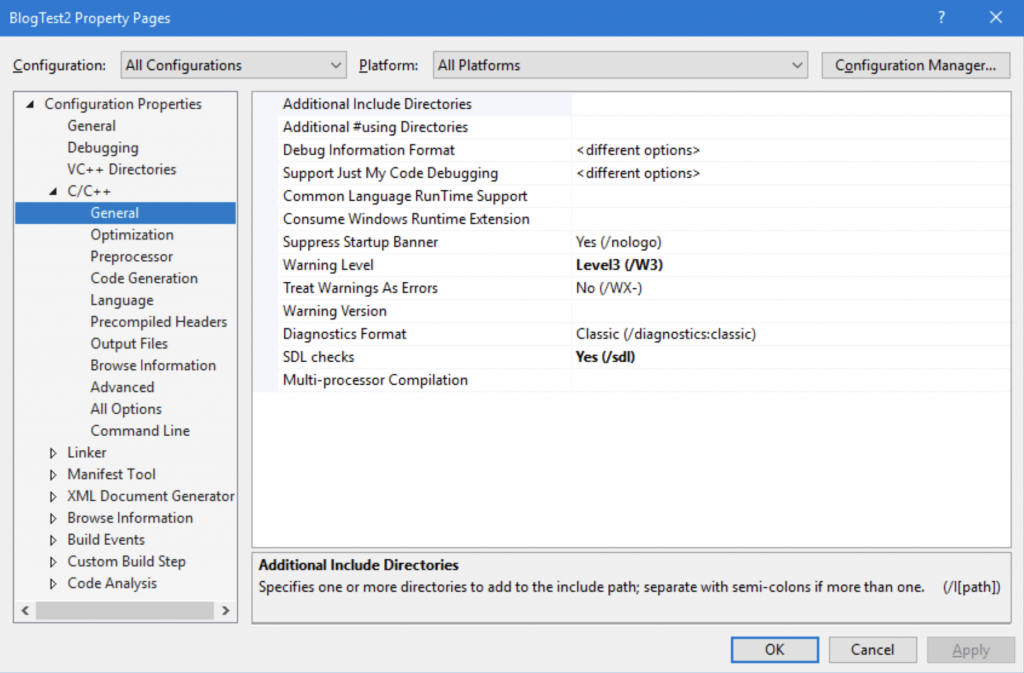Image resolution: width=1024 pixels, height=673 pixels.
Task: Click the Cancel button
Action: (872, 649)
